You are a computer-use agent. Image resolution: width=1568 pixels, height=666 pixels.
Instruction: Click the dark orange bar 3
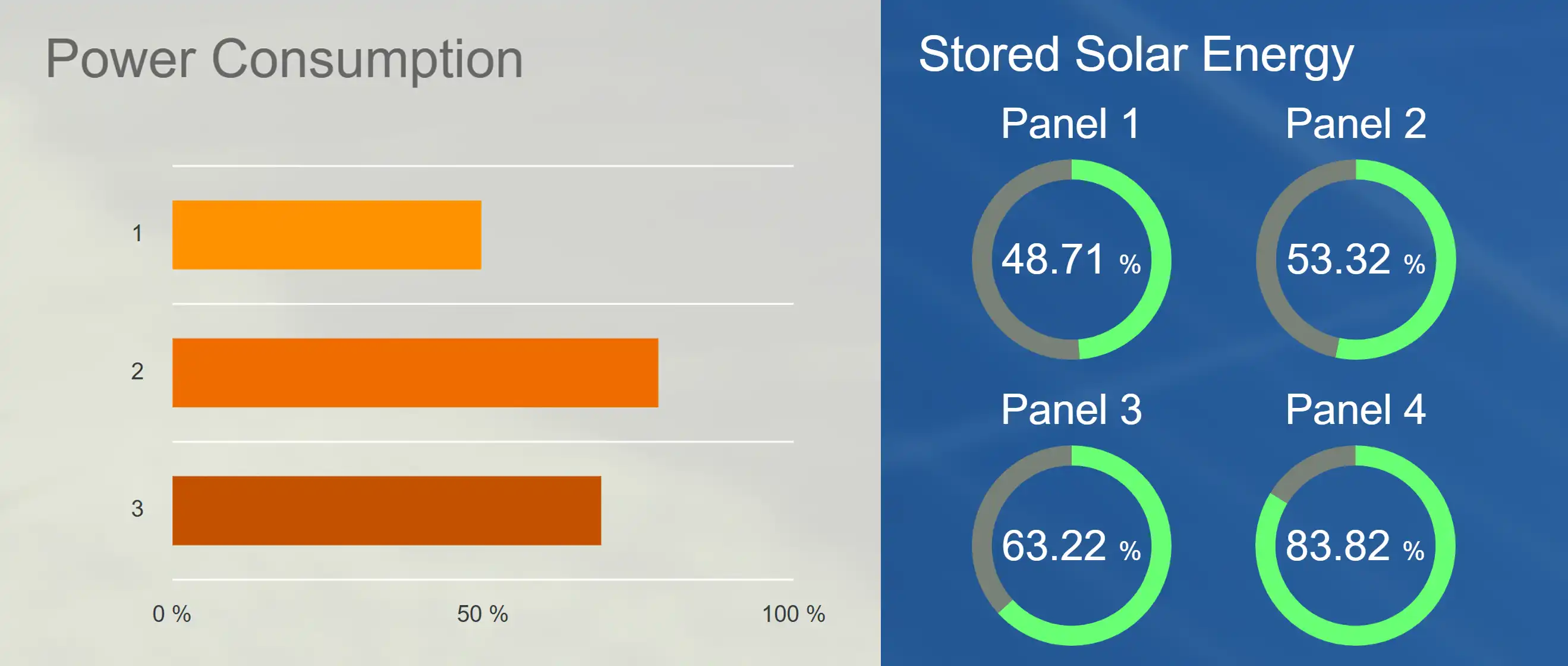[x=386, y=510]
